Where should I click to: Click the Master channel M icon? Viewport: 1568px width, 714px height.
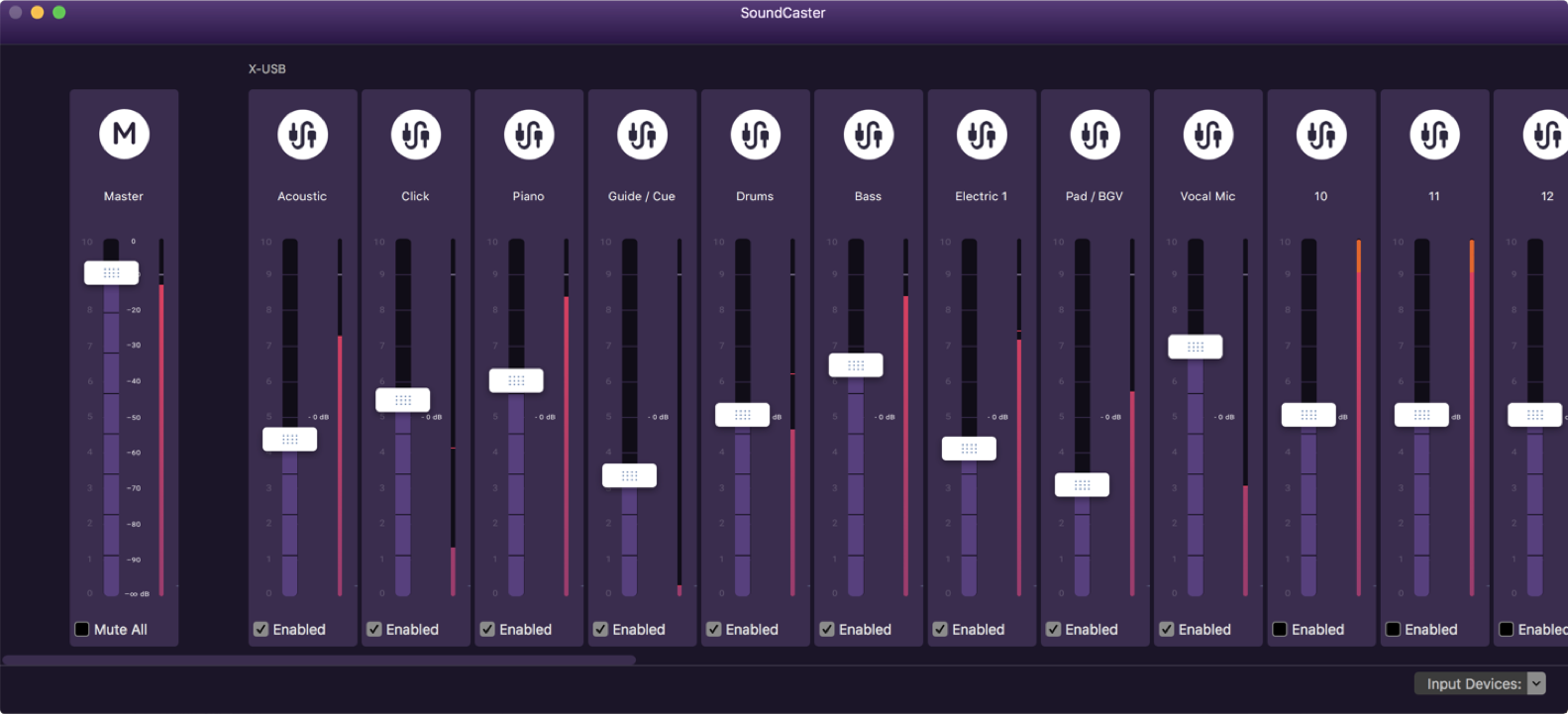(124, 134)
